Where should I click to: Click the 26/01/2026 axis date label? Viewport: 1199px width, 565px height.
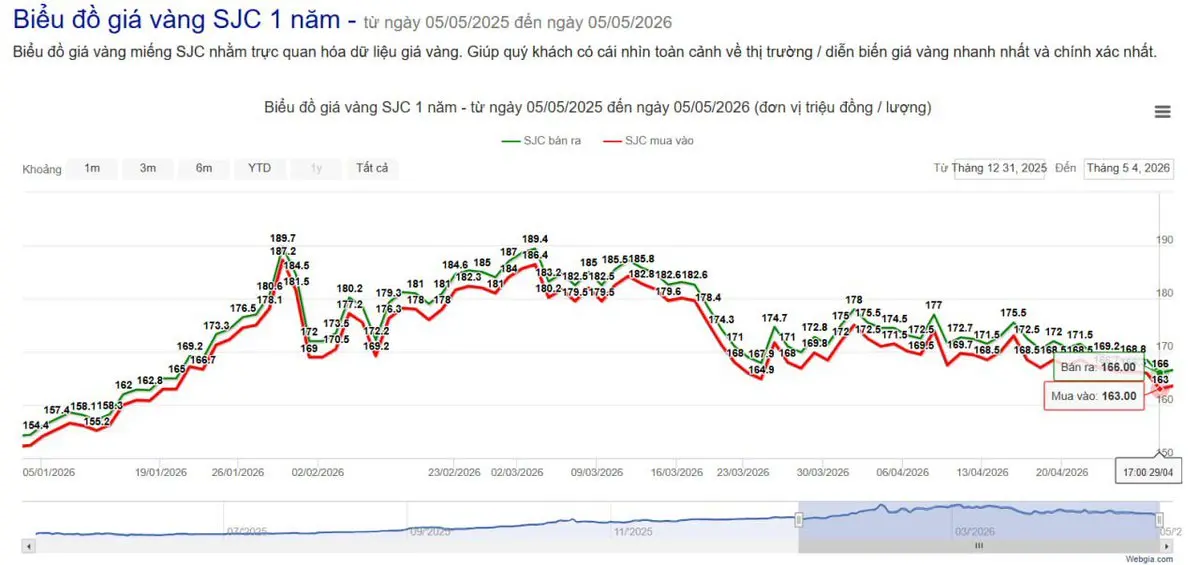point(237,473)
